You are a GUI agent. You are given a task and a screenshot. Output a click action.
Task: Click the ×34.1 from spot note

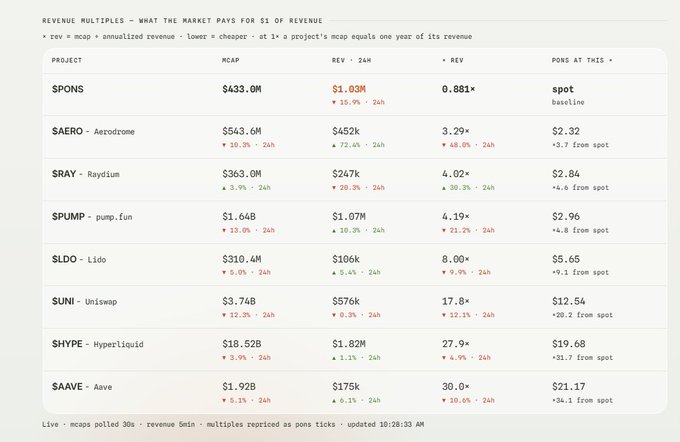click(x=582, y=400)
